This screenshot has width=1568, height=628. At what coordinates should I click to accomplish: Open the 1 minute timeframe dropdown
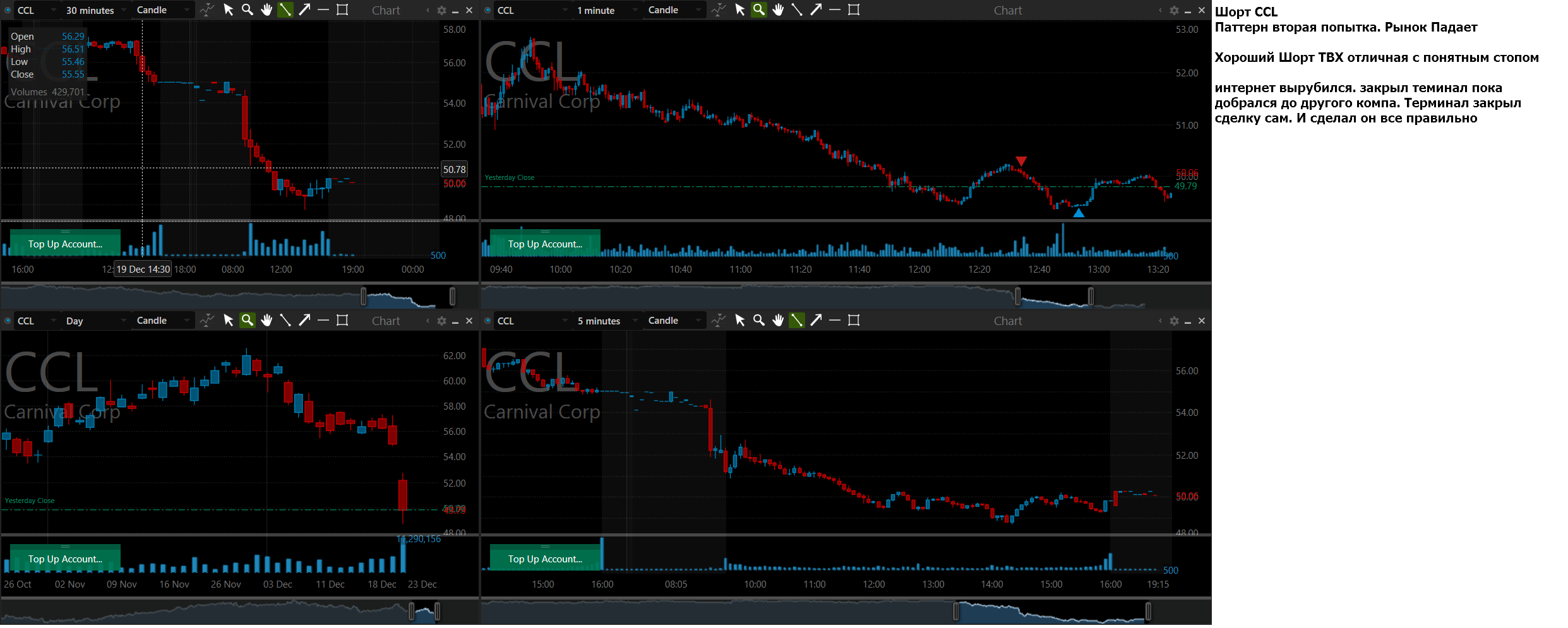[607, 10]
